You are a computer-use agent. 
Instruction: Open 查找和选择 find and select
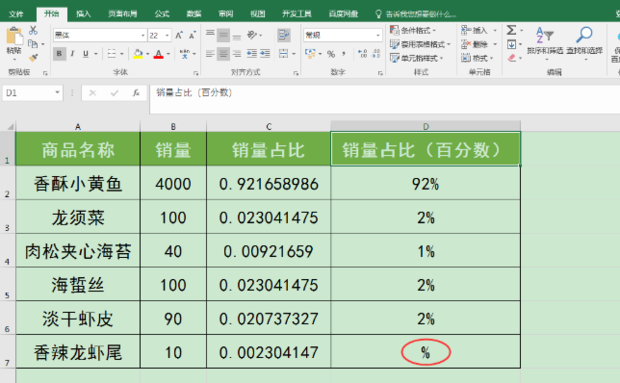click(x=584, y=42)
